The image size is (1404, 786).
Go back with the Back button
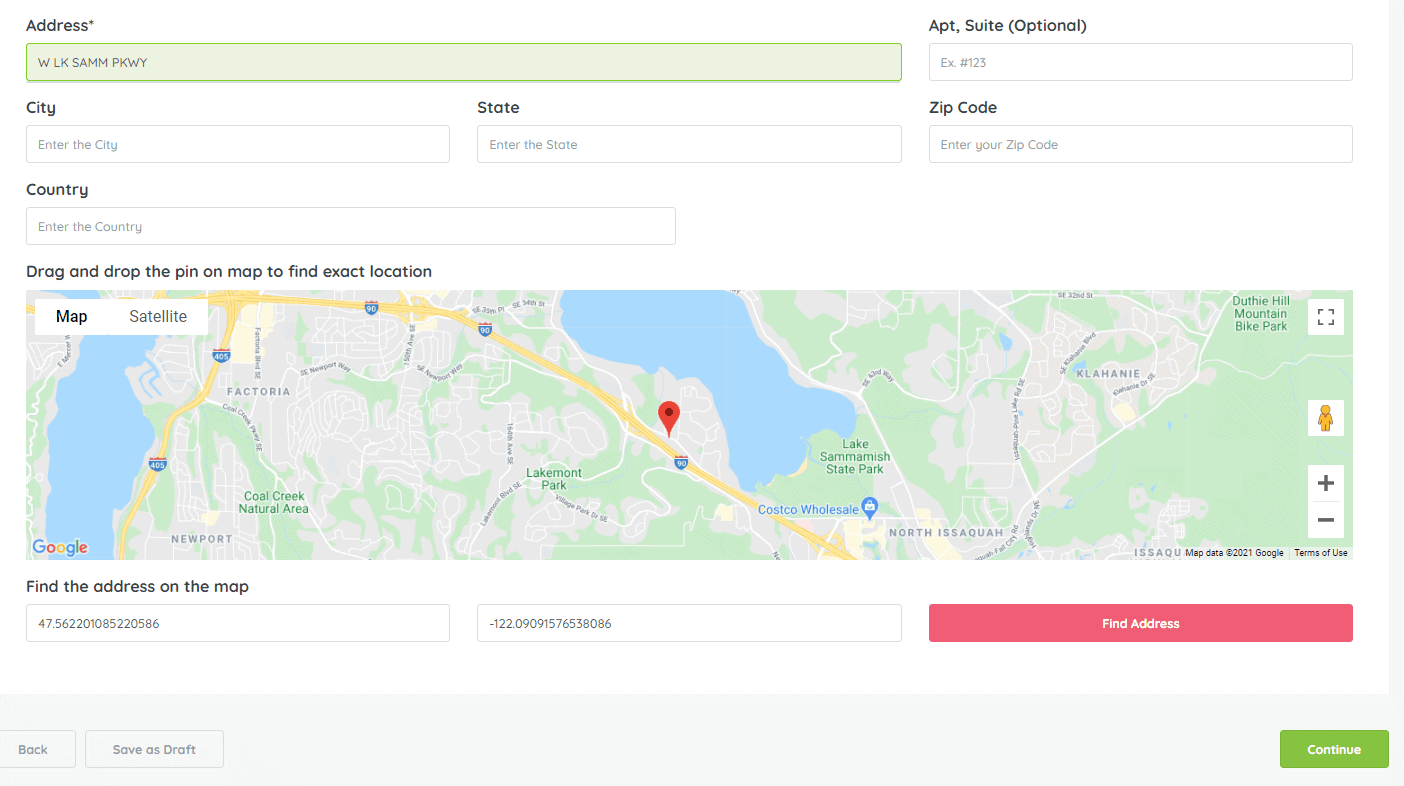[33, 749]
